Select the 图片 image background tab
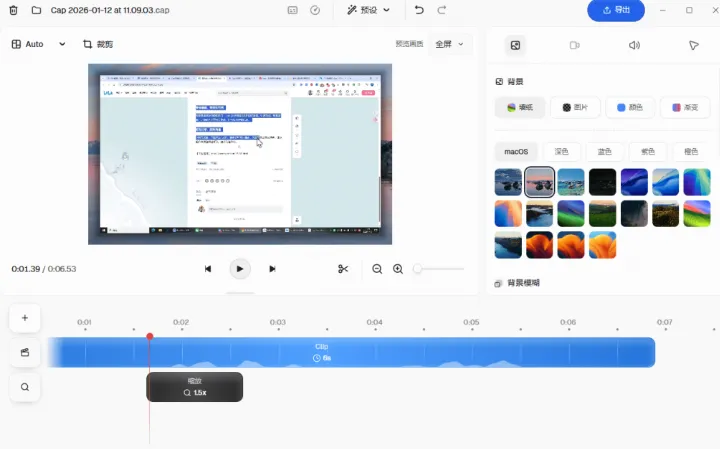Image resolution: width=720 pixels, height=449 pixels. 575,107
